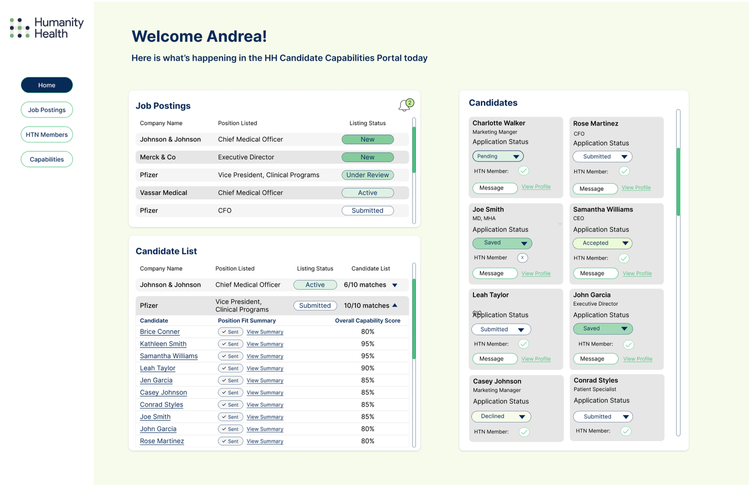View Profile of John Garcia
Screen dimensions: 750x485
[638, 359]
